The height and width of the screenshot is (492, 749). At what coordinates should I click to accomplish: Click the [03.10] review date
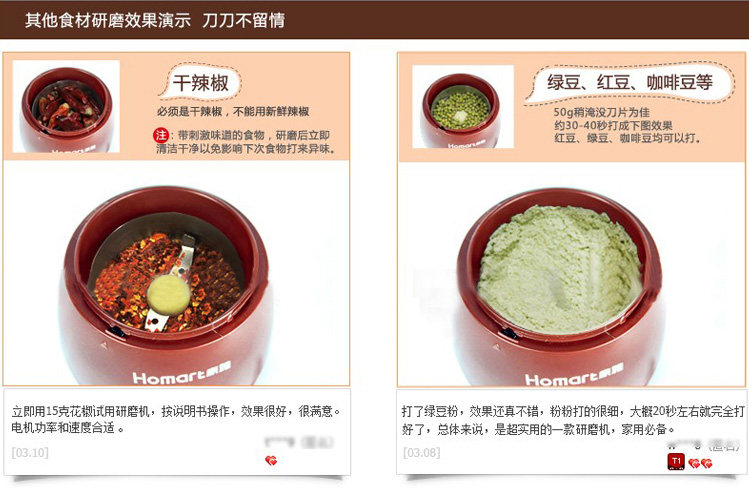(x=30, y=452)
